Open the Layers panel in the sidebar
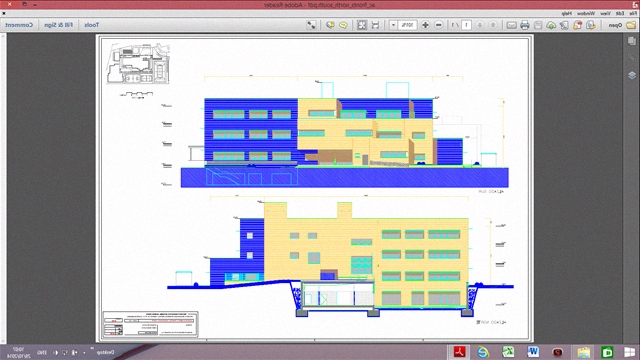The image size is (640, 360). point(632,76)
